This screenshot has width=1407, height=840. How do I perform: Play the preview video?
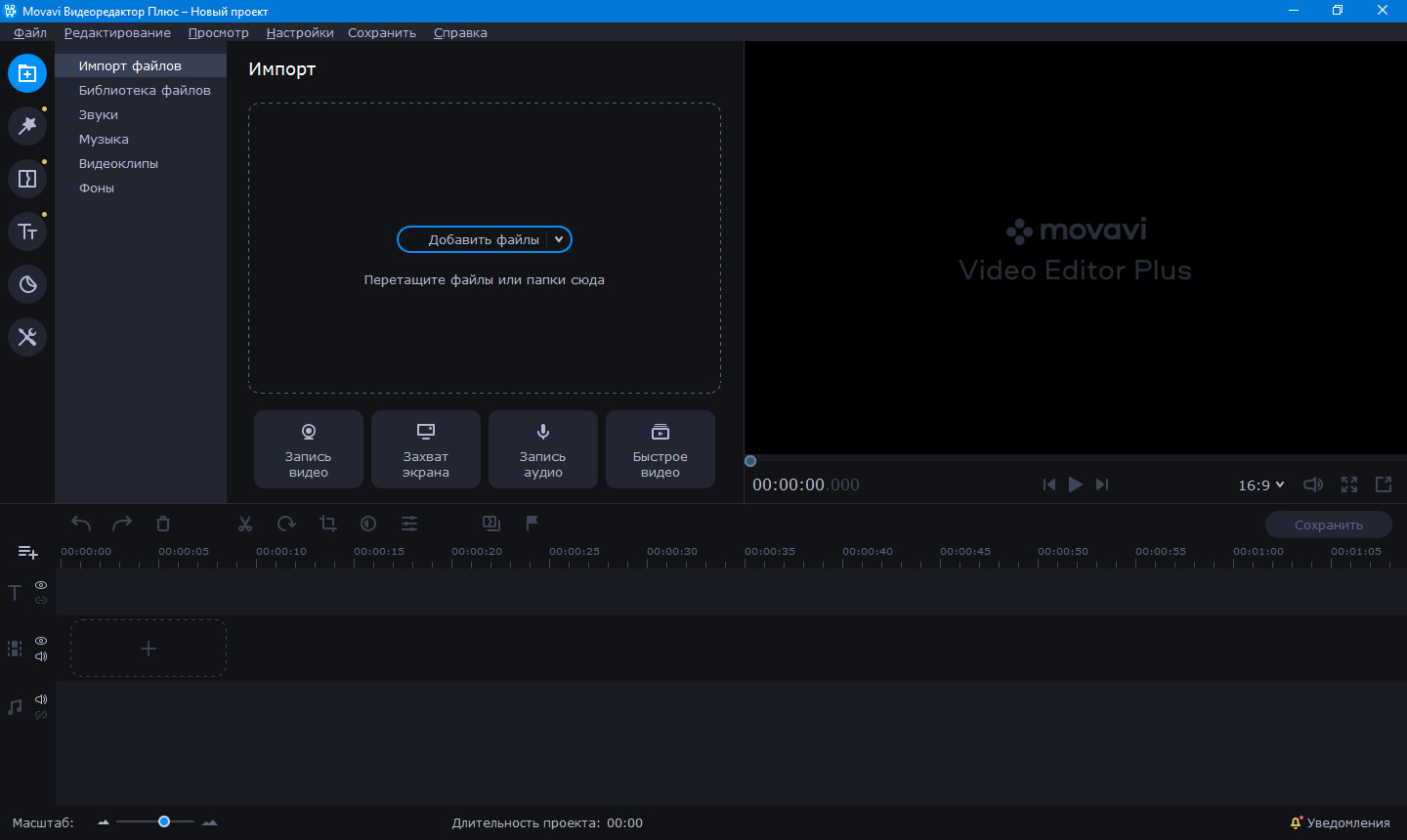pos(1076,484)
